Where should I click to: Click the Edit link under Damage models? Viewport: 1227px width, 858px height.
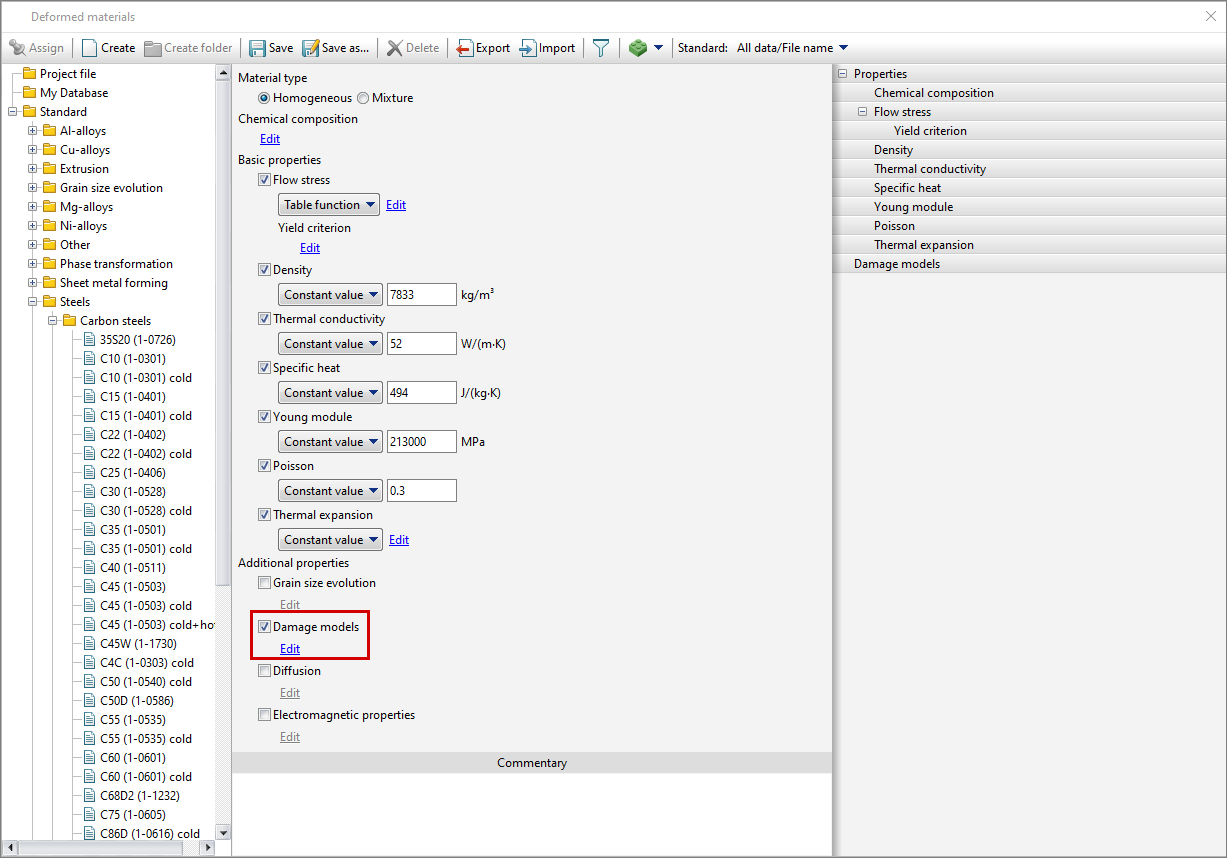(290, 649)
